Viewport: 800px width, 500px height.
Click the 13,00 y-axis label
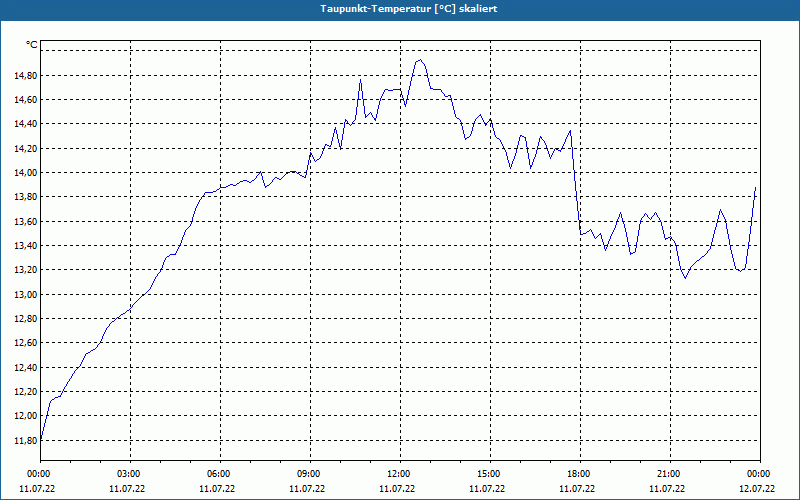pyautogui.click(x=25, y=294)
